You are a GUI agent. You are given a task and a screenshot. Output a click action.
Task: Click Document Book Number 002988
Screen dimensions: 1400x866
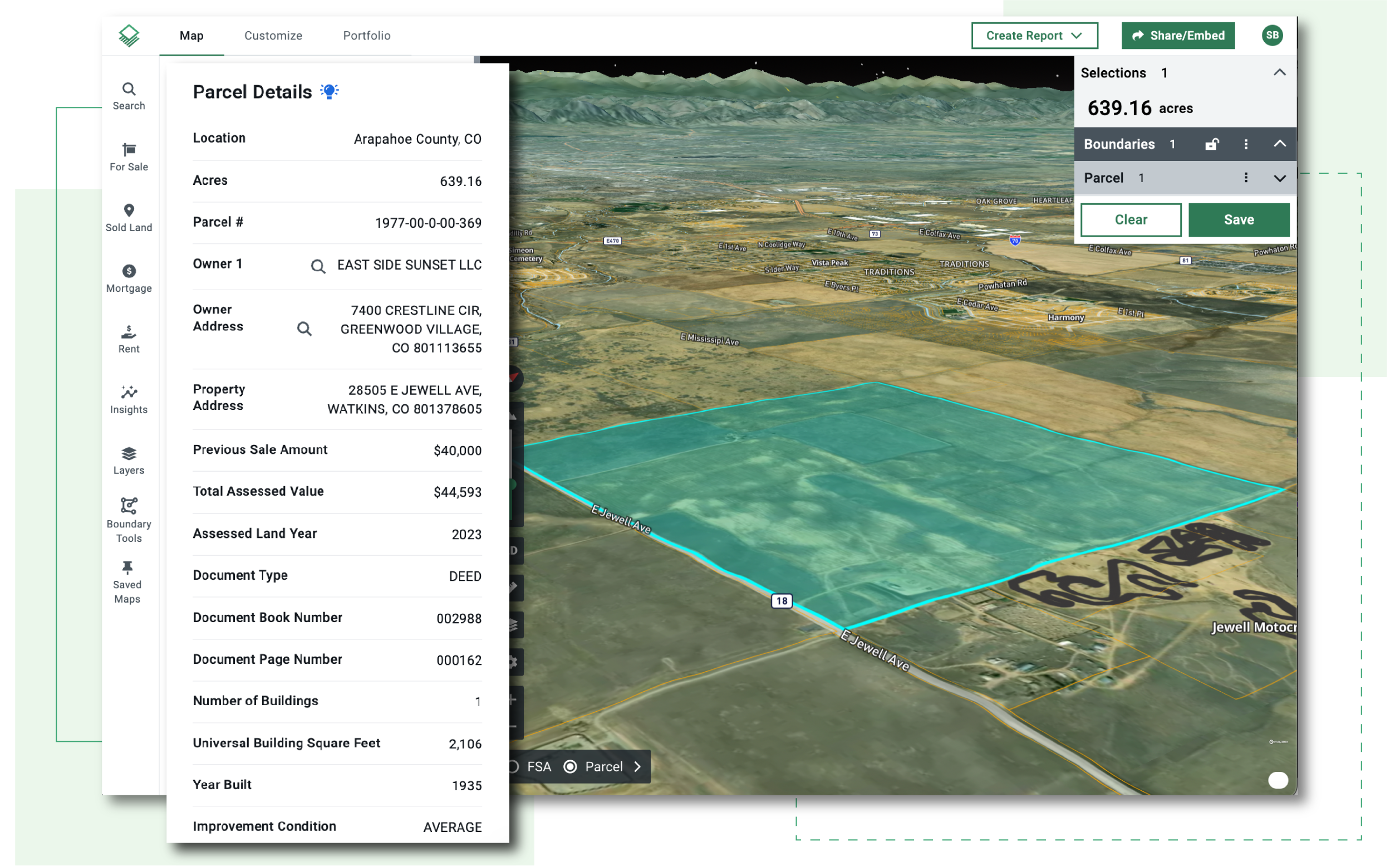459,619
